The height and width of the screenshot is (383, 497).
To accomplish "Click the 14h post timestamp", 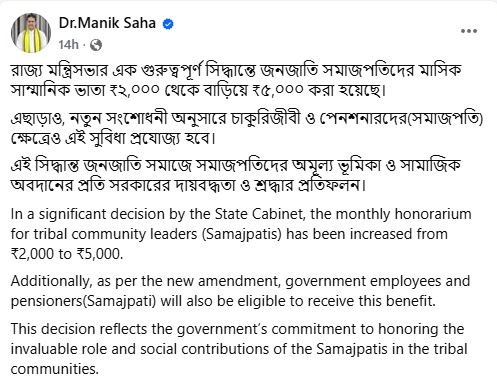I will point(68,44).
